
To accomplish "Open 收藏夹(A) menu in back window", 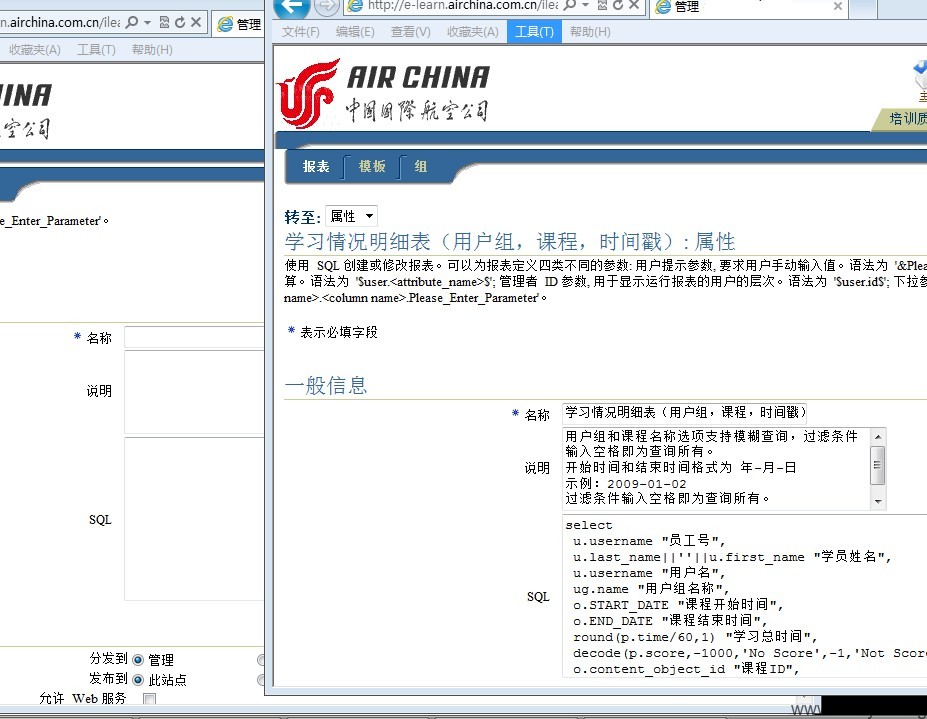I will [34, 50].
